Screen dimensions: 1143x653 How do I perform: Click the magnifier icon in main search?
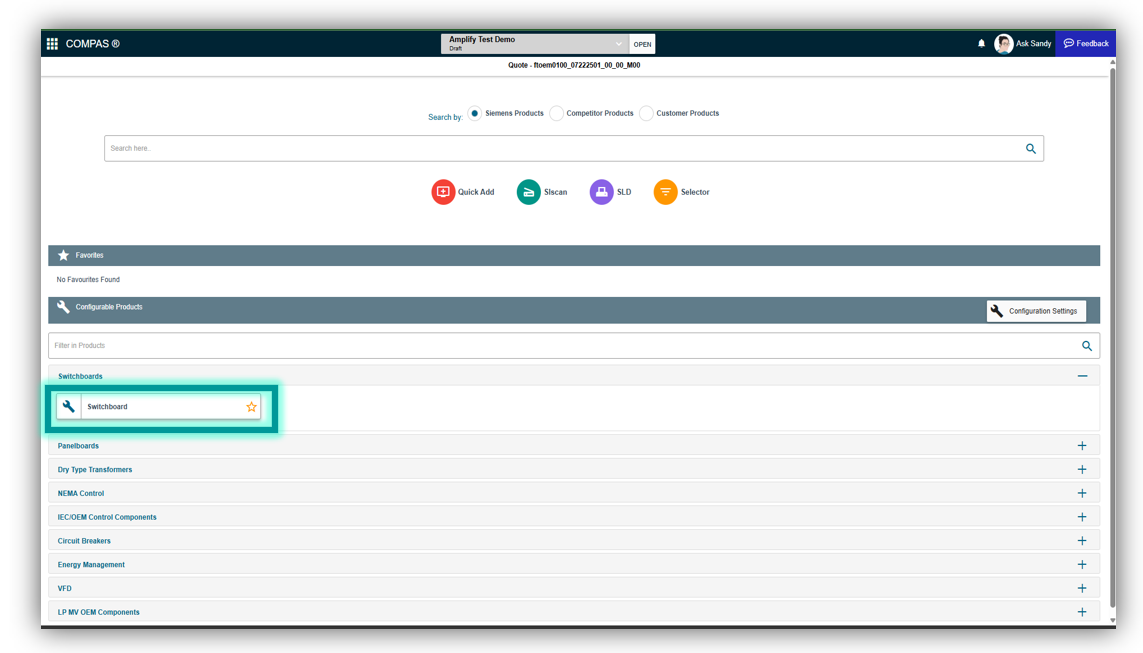[x=1031, y=149]
